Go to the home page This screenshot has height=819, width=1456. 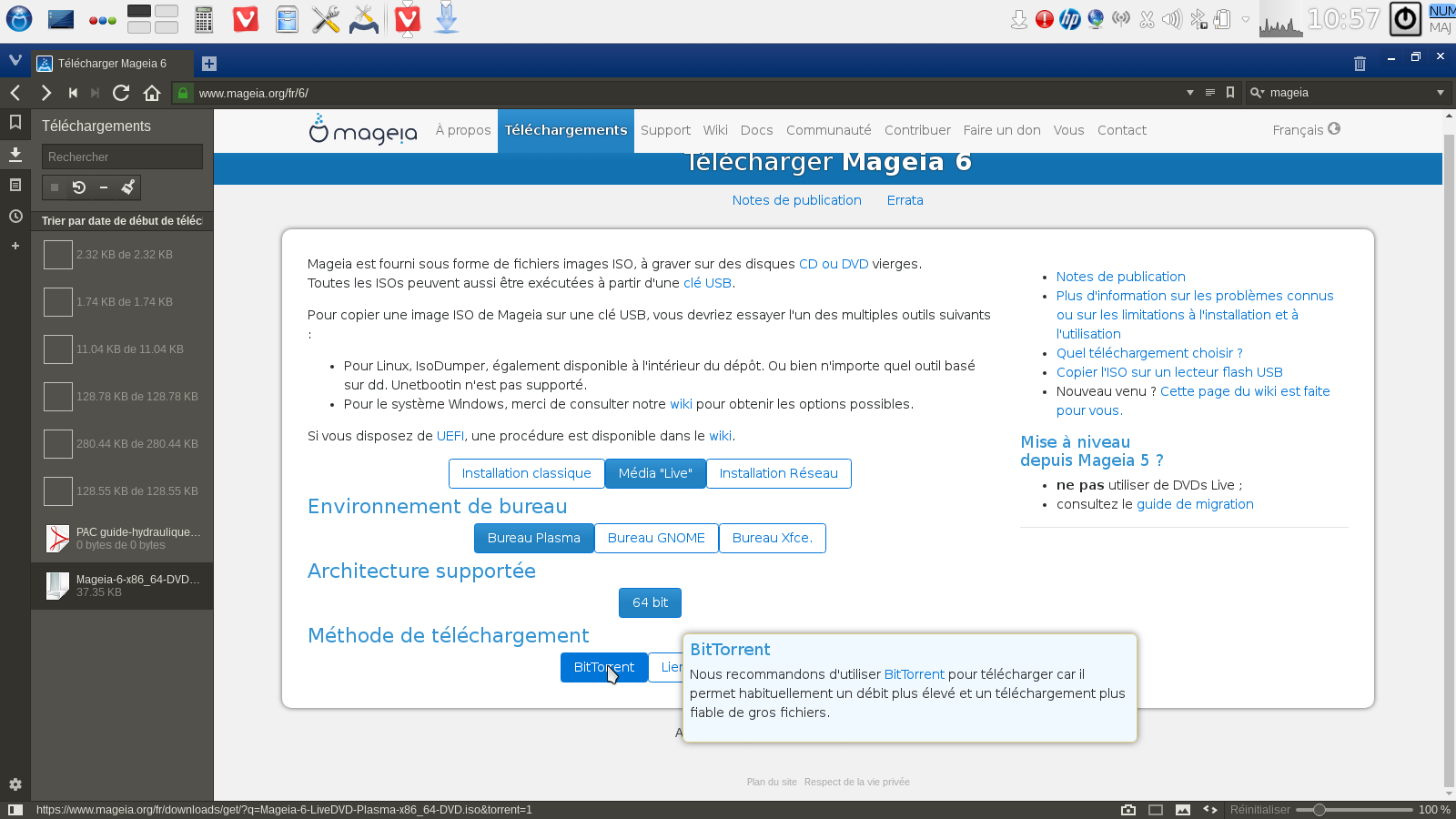152,93
